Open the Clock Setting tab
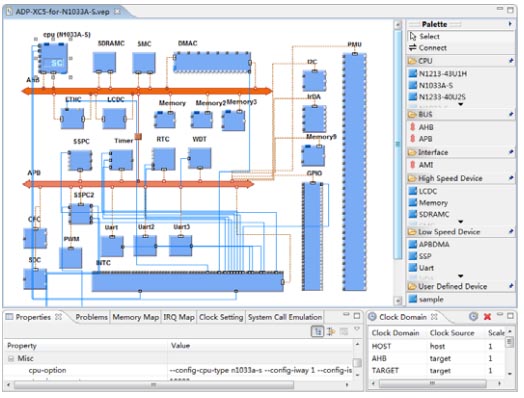This screenshot has width=524, height=398. (x=221, y=317)
